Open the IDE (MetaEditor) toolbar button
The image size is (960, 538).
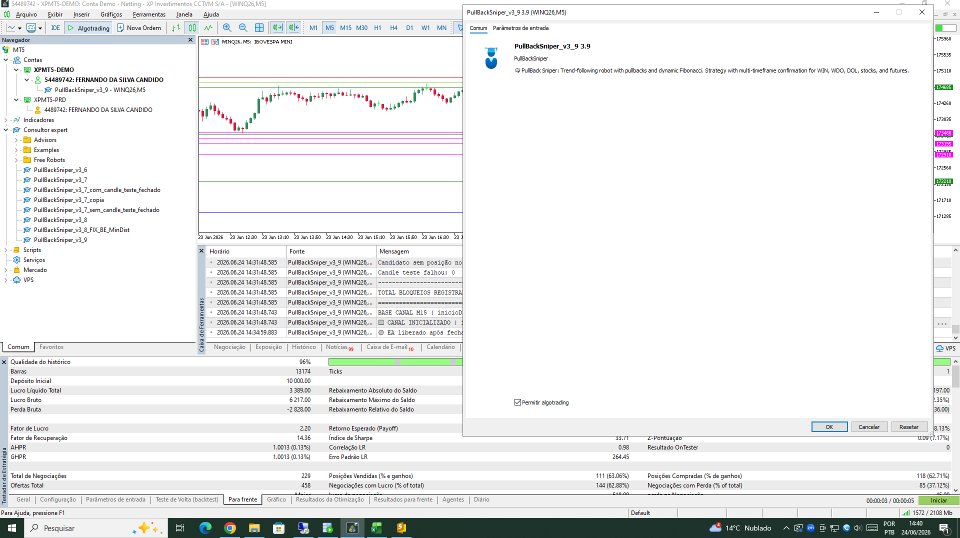coord(55,28)
